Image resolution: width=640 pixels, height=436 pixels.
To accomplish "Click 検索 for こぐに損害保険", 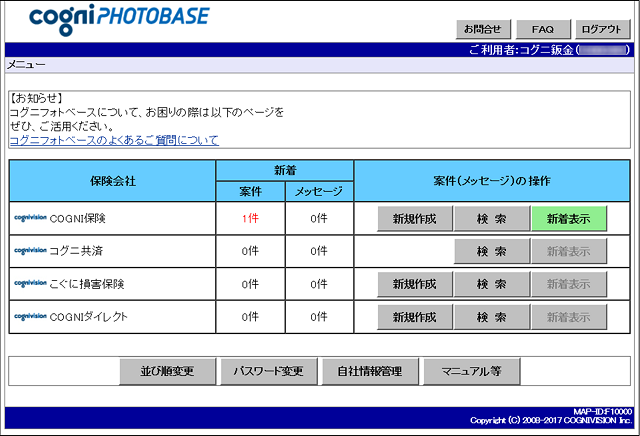I will 492,284.
